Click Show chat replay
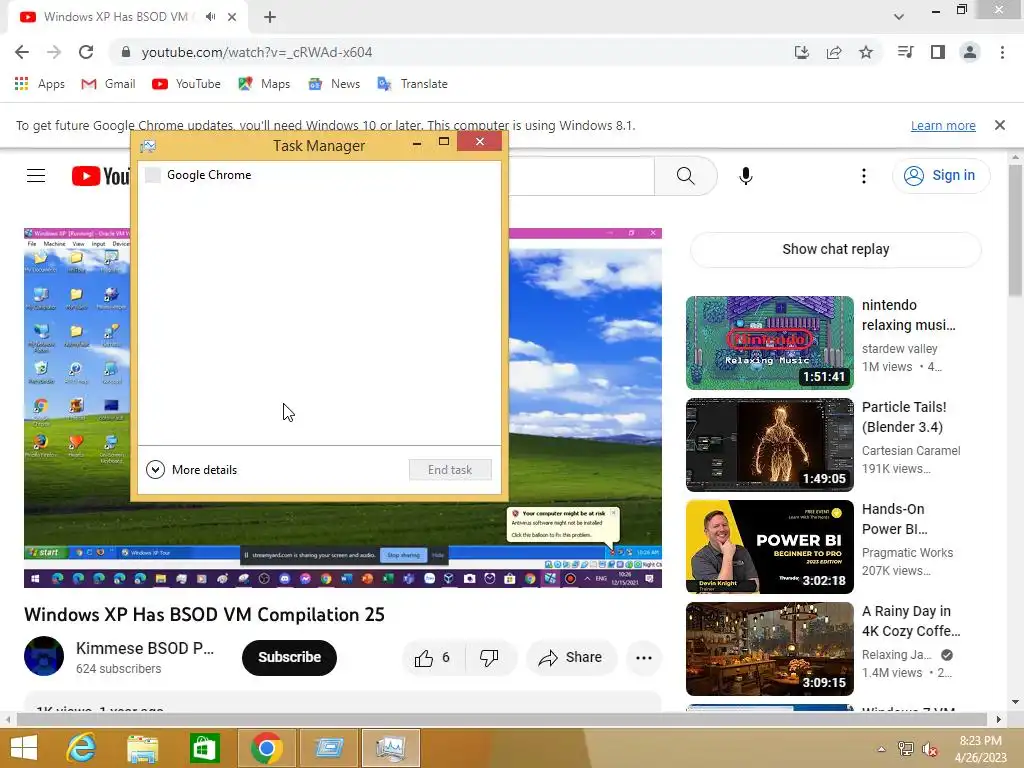Viewport: 1024px width, 768px height. [835, 249]
